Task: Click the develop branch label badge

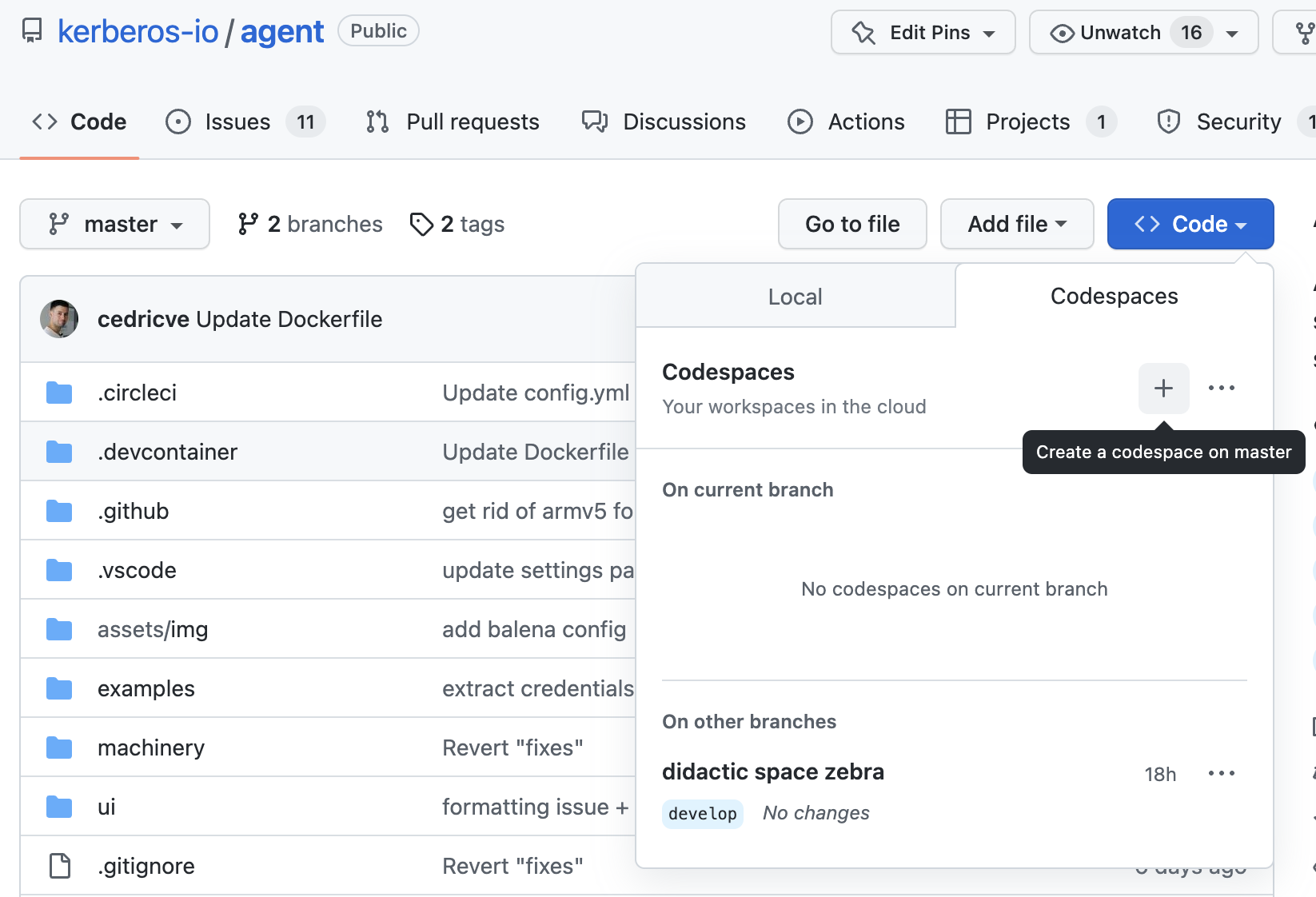Action: click(702, 813)
